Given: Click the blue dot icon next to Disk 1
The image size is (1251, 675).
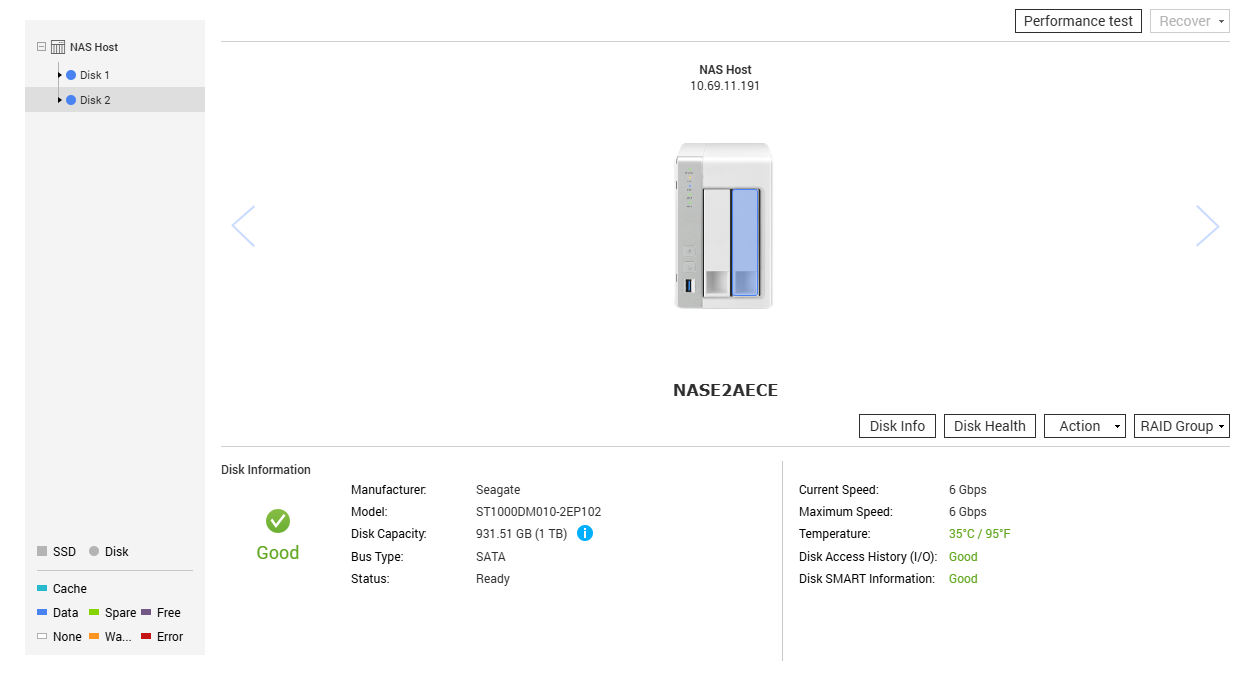Looking at the screenshot, I should 71,75.
